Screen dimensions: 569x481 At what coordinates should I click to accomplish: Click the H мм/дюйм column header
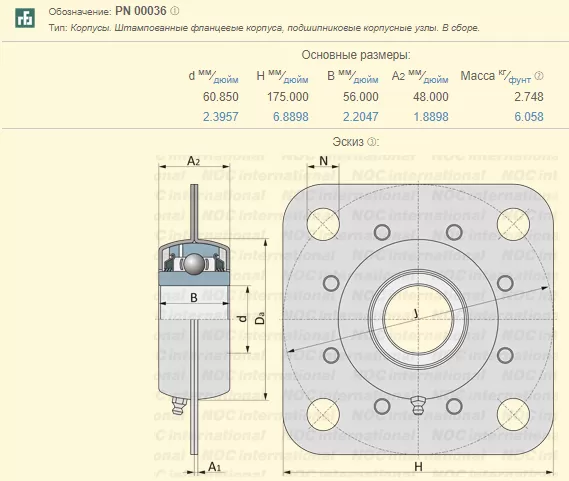click(282, 77)
